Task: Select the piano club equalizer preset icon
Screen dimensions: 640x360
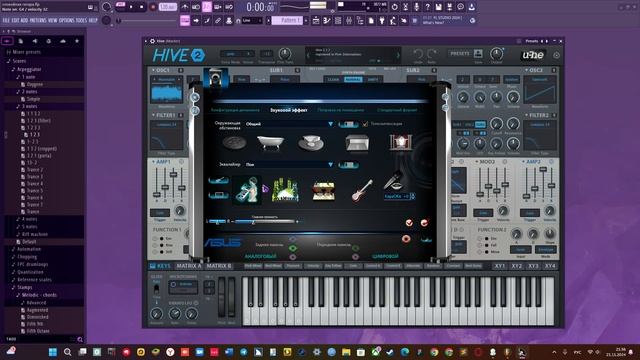Action: tap(323, 191)
